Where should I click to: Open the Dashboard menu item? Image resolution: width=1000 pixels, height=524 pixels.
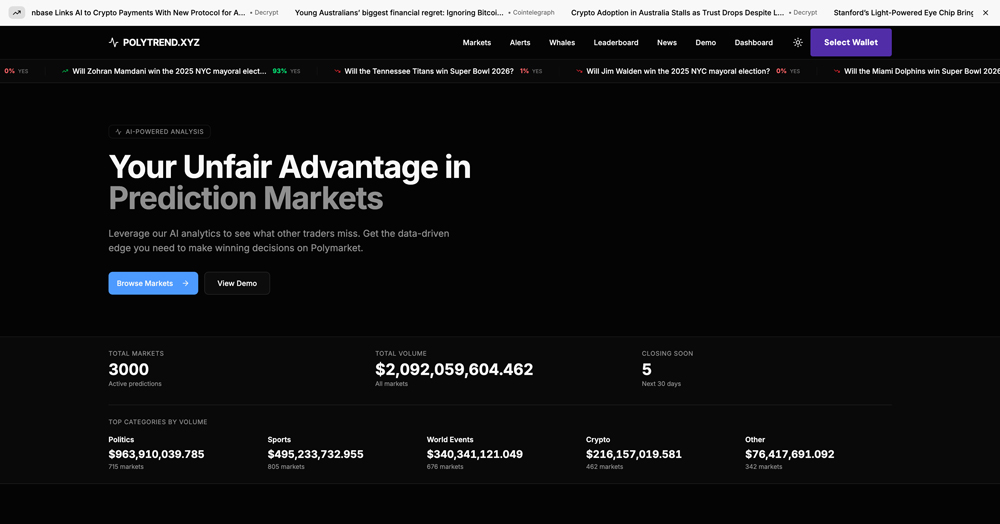(753, 43)
